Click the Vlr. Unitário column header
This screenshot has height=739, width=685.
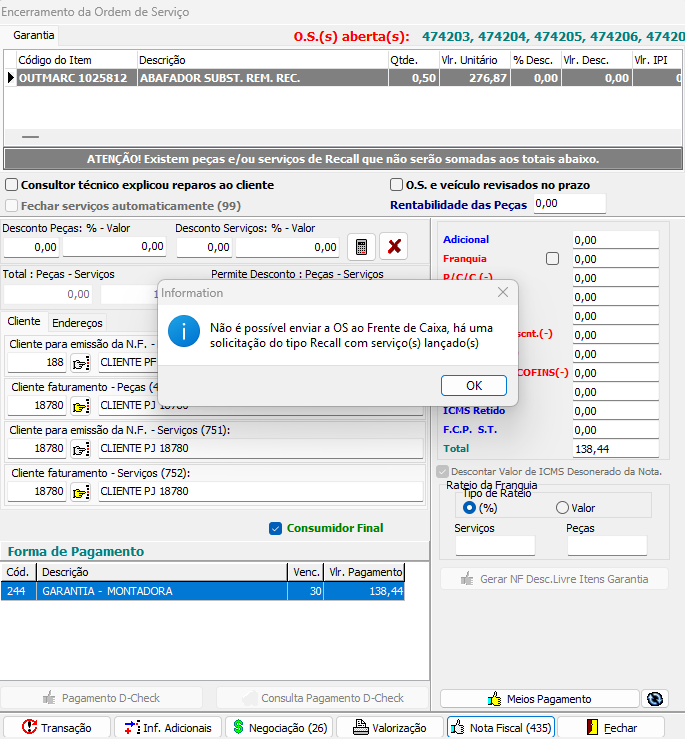[x=474, y=60]
